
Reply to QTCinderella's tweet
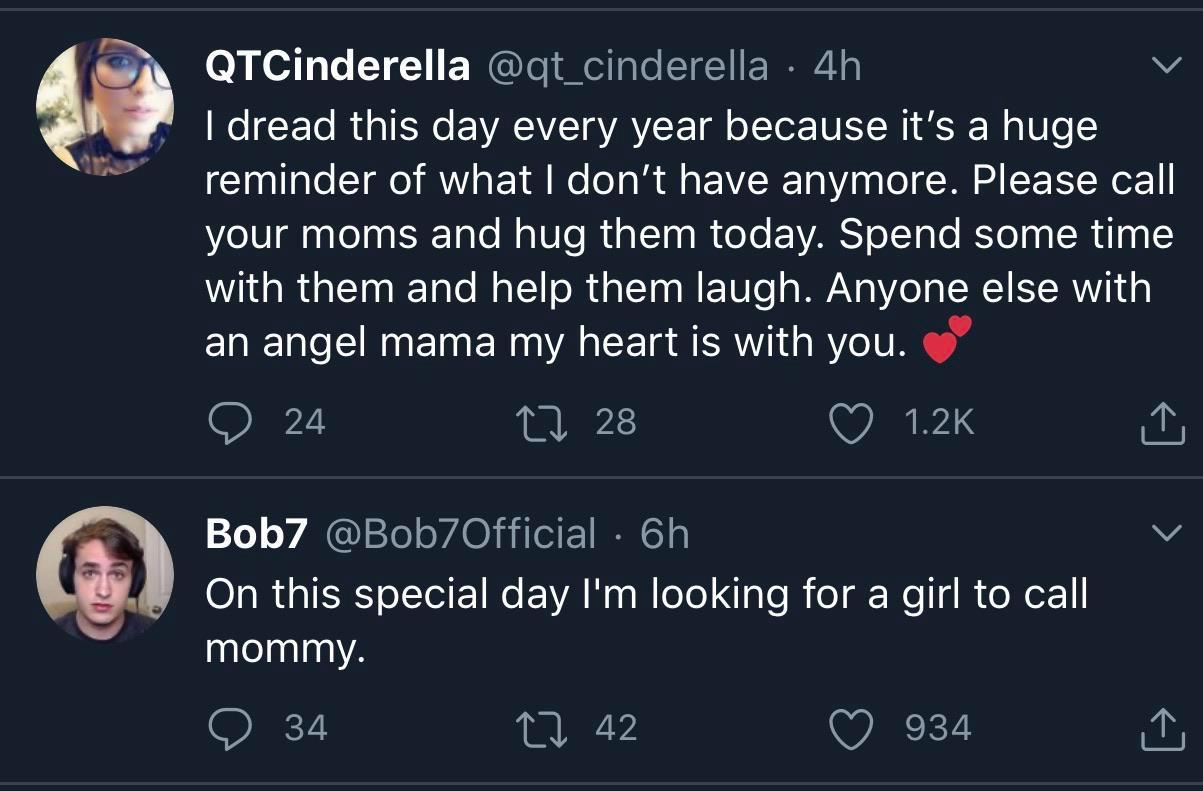tap(231, 423)
